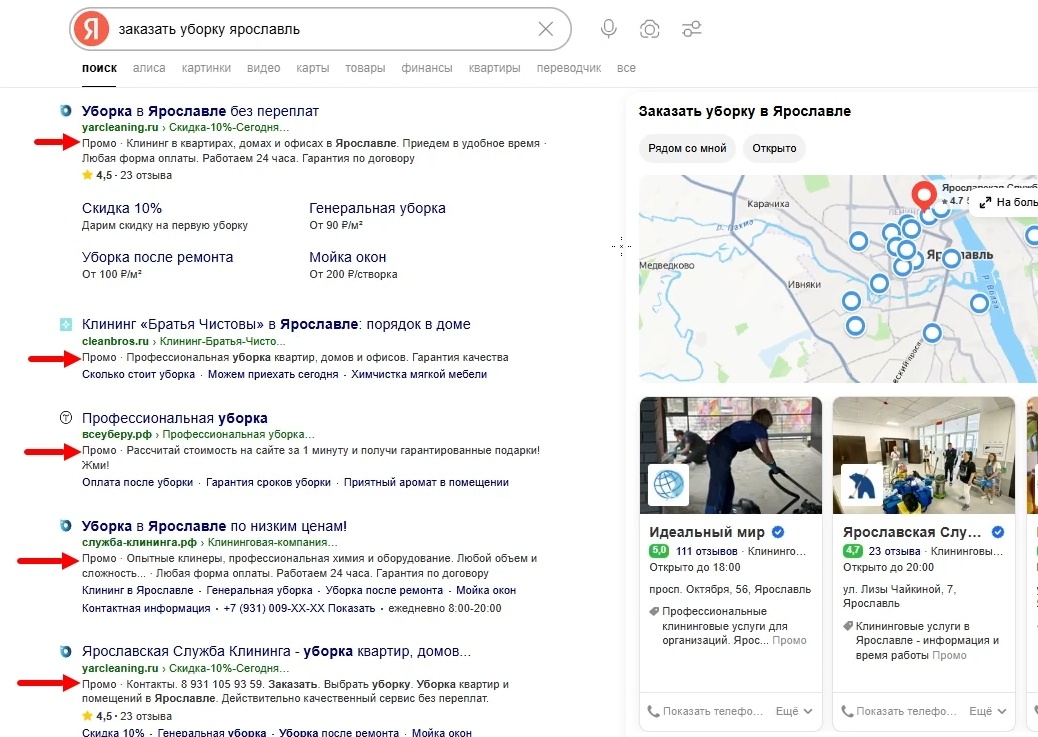Show phone on Ярославская Служба card
This screenshot has width=1038, height=737.
tap(898, 711)
